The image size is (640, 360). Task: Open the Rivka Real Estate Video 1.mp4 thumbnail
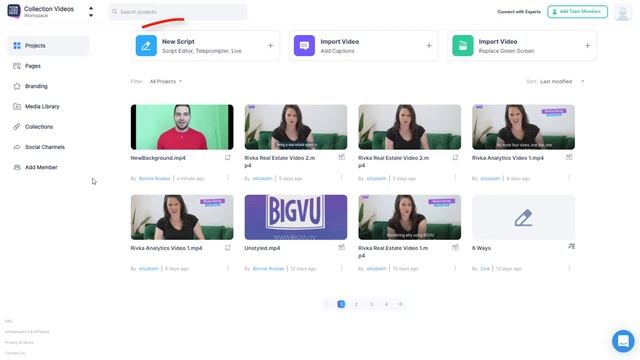pyautogui.click(x=410, y=217)
